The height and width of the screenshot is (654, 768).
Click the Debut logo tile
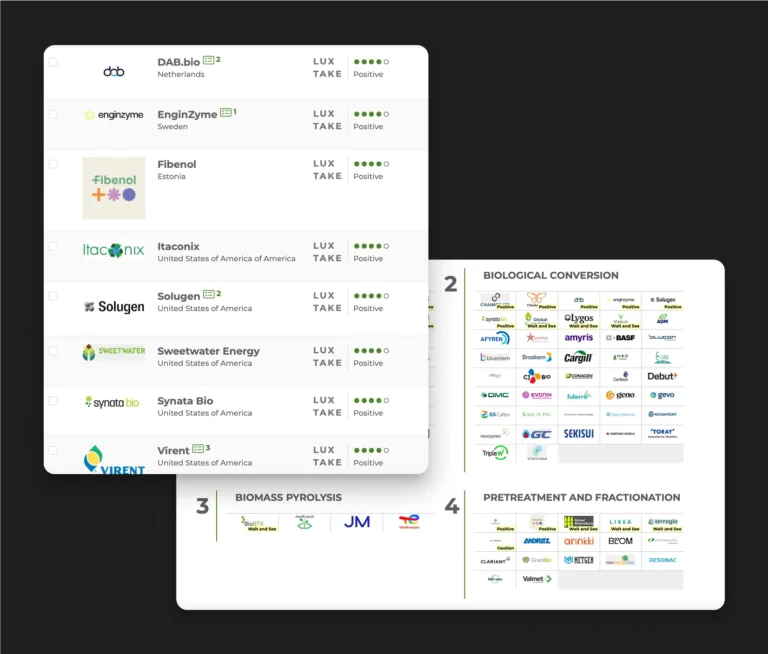point(662,376)
